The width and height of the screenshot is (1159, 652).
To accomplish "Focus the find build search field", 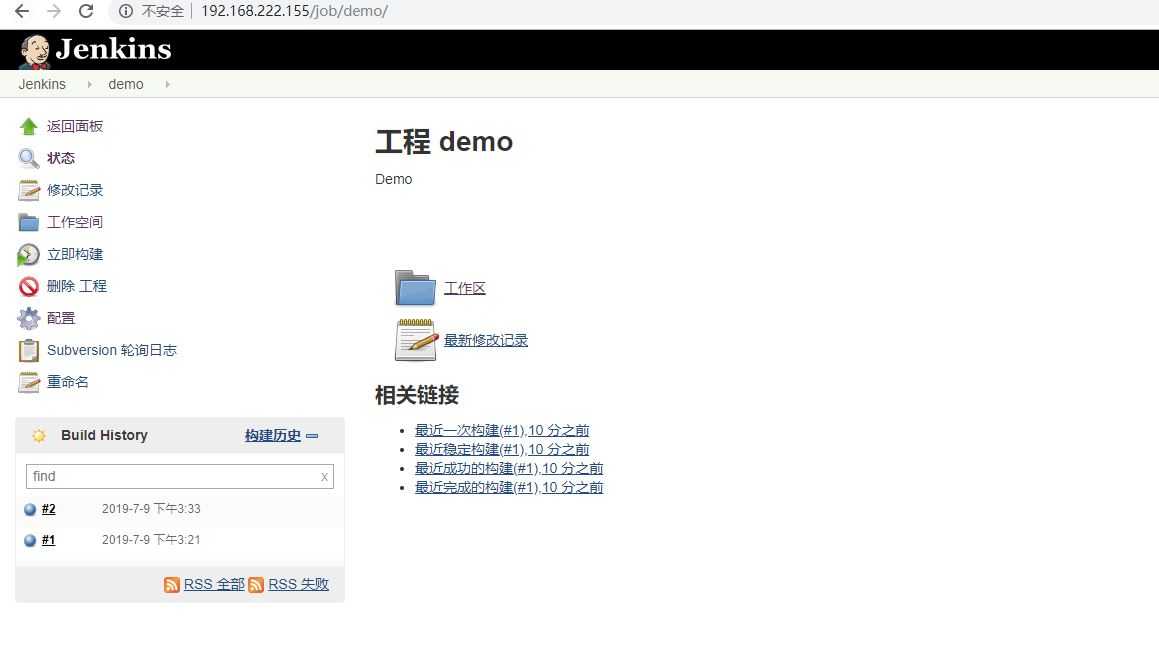I will (x=180, y=477).
